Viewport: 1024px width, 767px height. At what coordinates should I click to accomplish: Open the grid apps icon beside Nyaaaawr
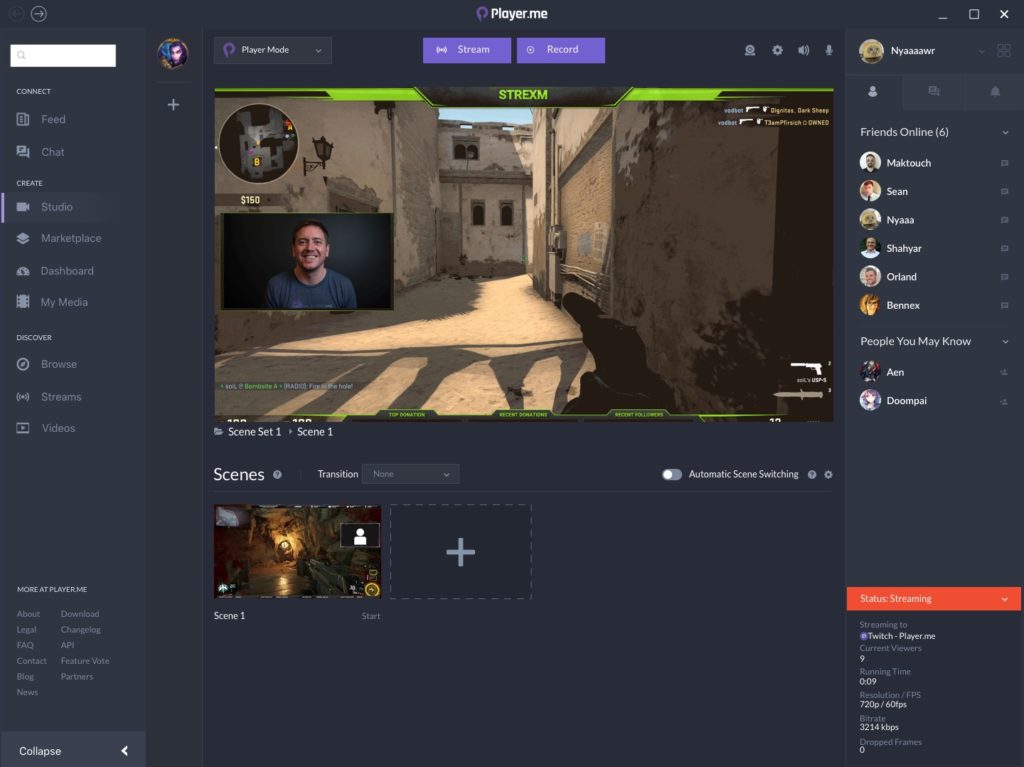[1004, 51]
